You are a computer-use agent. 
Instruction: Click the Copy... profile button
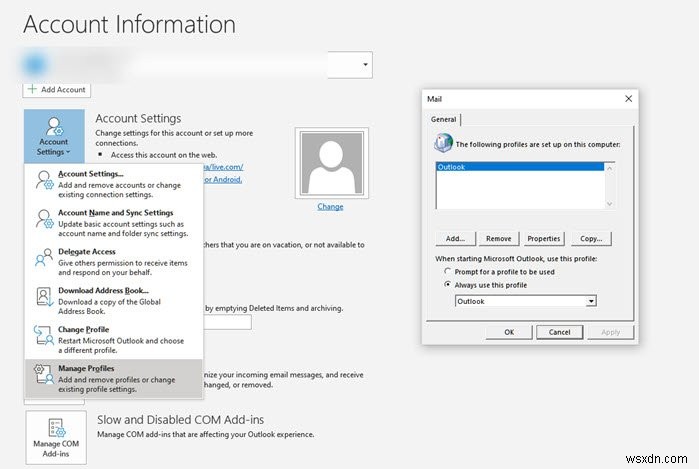[591, 239]
